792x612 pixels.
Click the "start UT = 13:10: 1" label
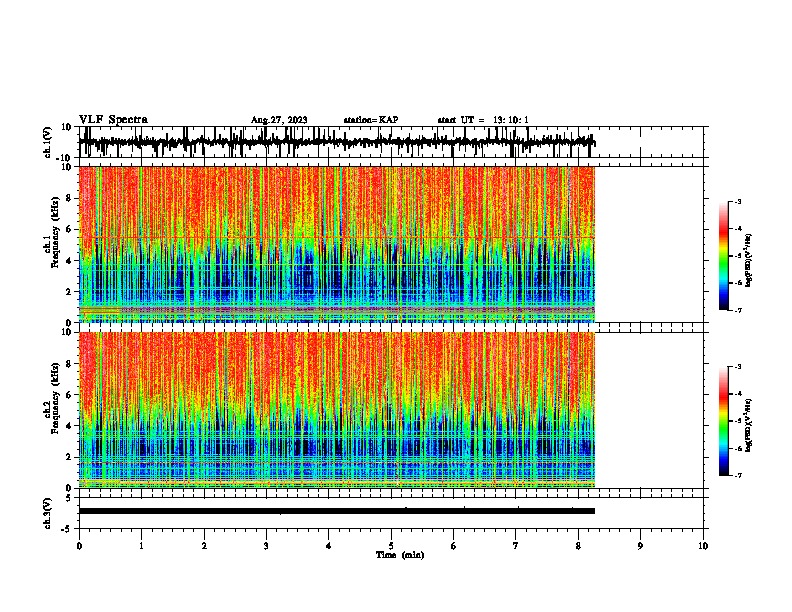483,120
